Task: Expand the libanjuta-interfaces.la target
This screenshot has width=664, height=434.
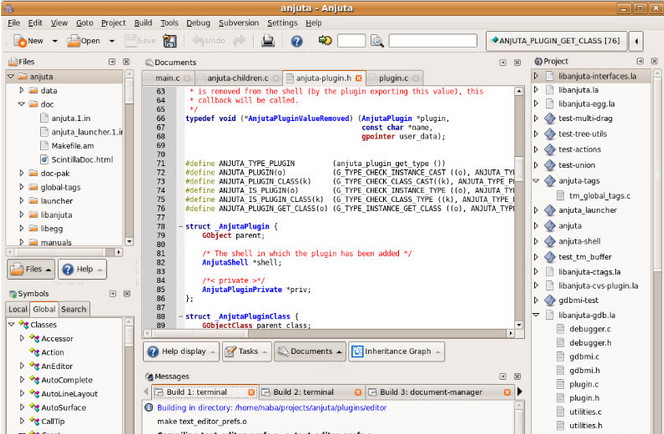Action: pos(536,76)
